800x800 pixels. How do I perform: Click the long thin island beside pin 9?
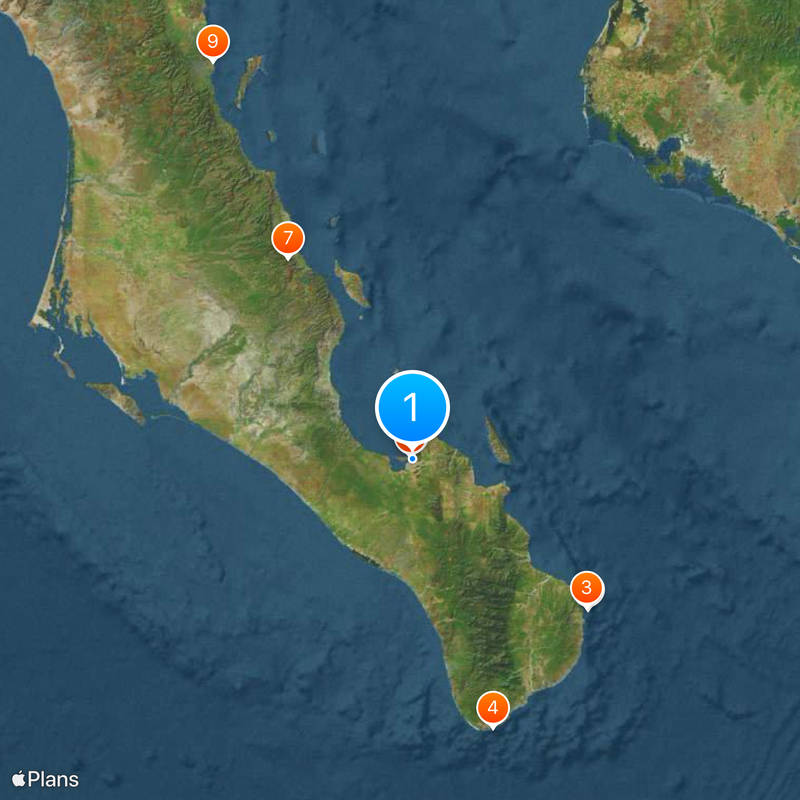pyautogui.click(x=248, y=81)
